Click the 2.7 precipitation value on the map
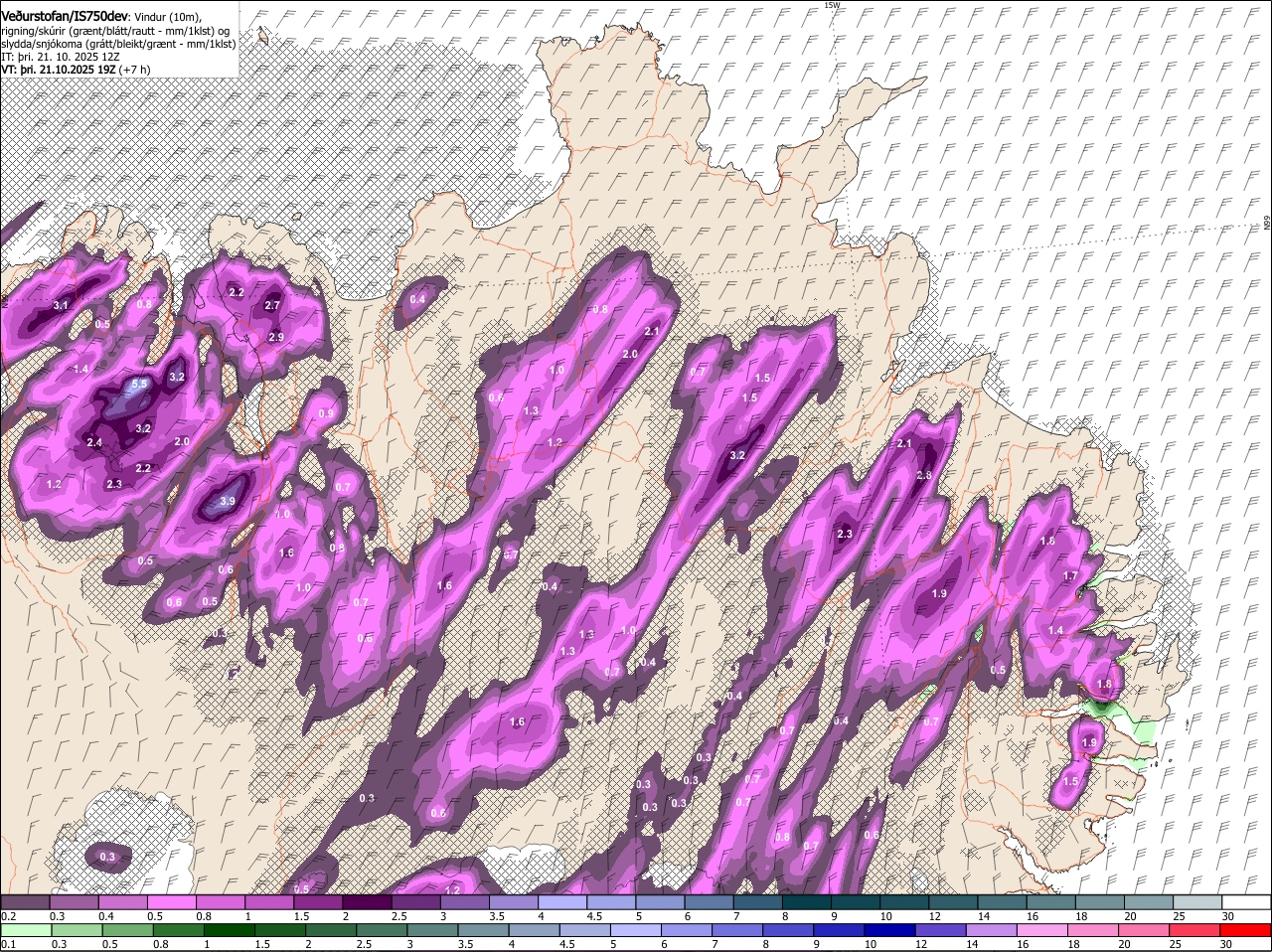The height and width of the screenshot is (952, 1272). pyautogui.click(x=272, y=306)
